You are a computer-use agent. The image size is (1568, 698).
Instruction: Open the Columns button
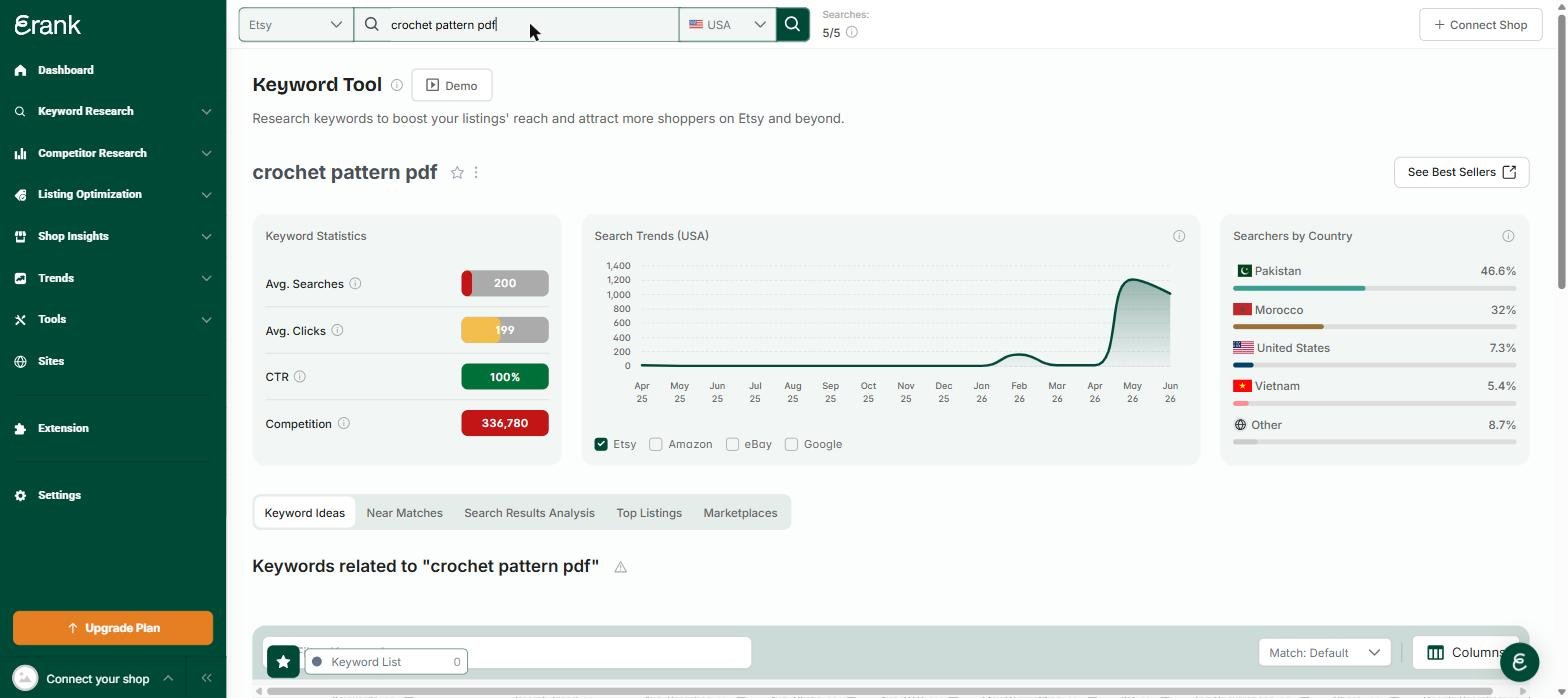click(x=1466, y=653)
